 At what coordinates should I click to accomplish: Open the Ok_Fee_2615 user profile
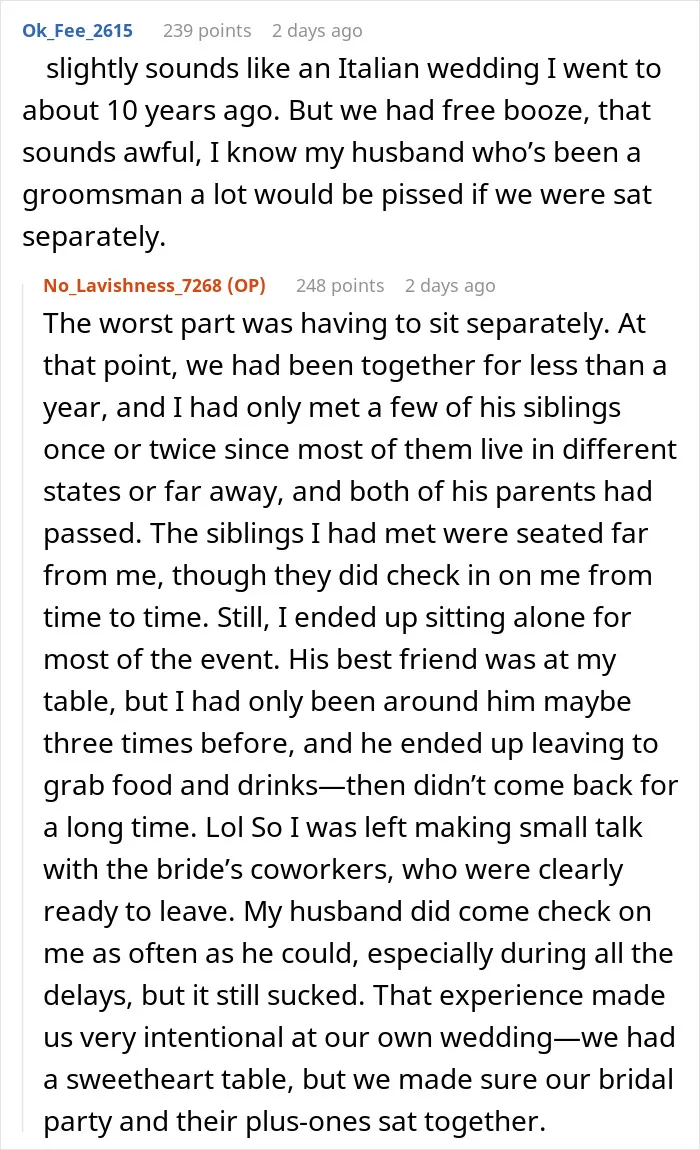pyautogui.click(x=77, y=31)
